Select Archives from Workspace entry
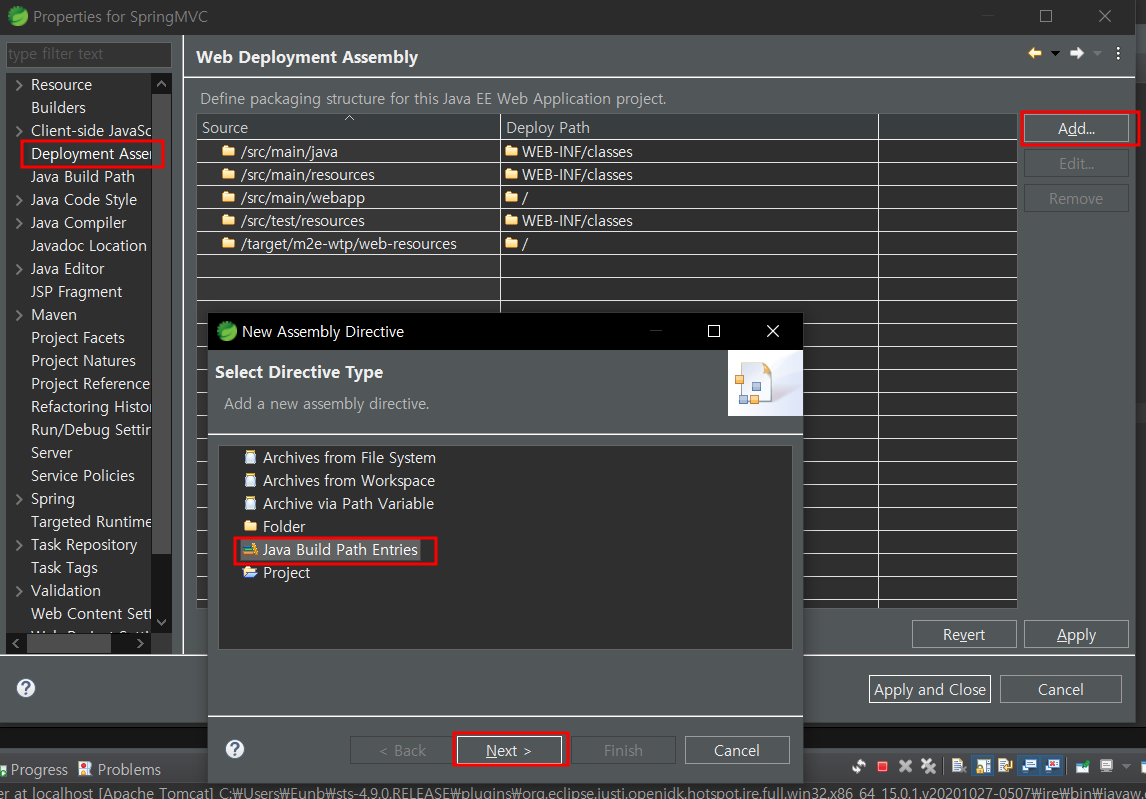Image resolution: width=1146 pixels, height=799 pixels. [339, 480]
